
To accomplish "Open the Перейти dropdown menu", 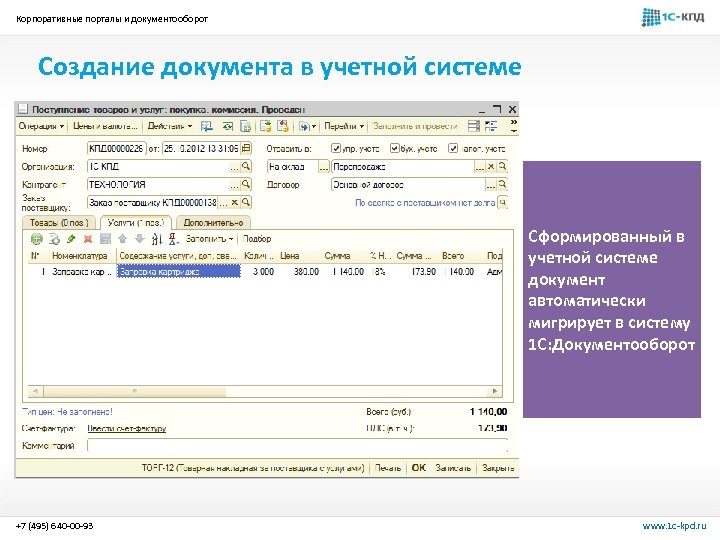I will pos(344,126).
